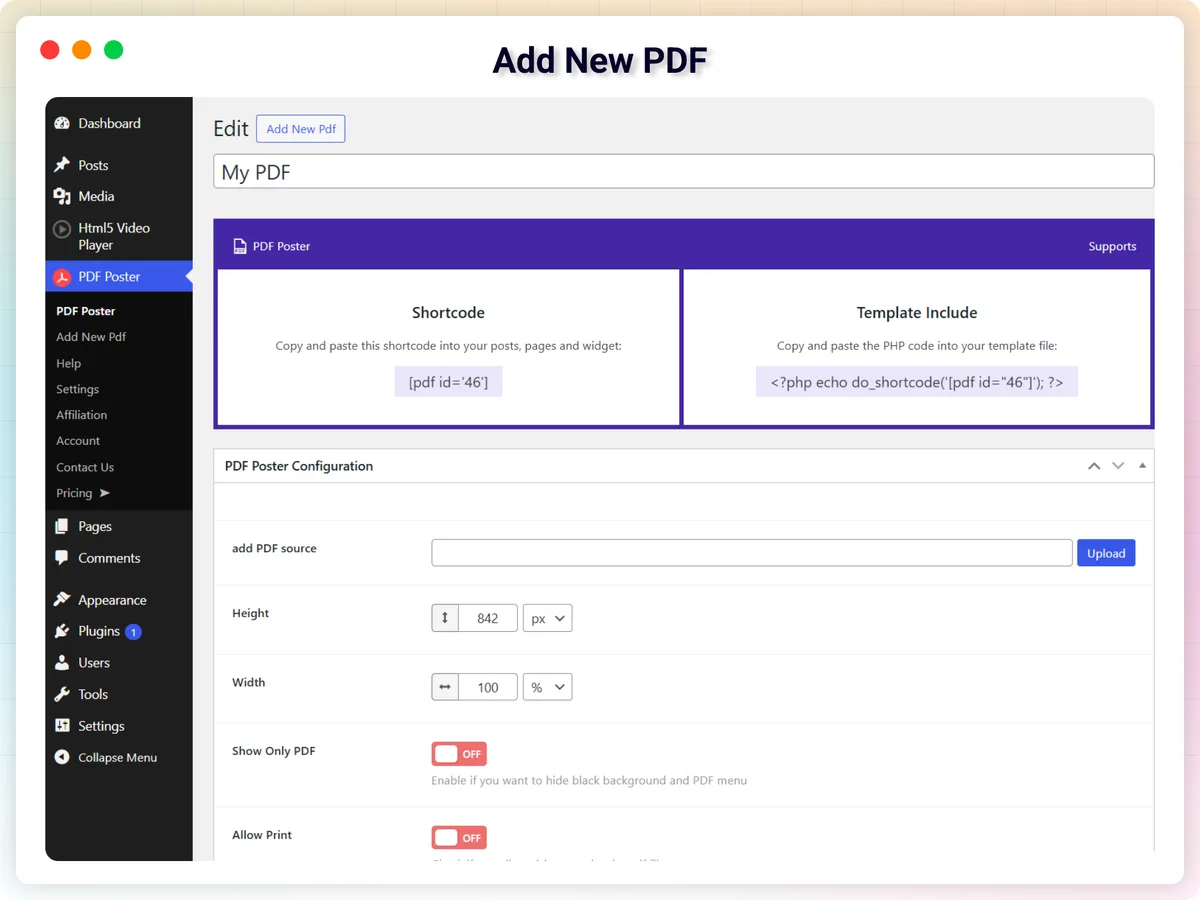Click the Plugins update count badge
The height and width of the screenshot is (900, 1200).
(x=133, y=632)
